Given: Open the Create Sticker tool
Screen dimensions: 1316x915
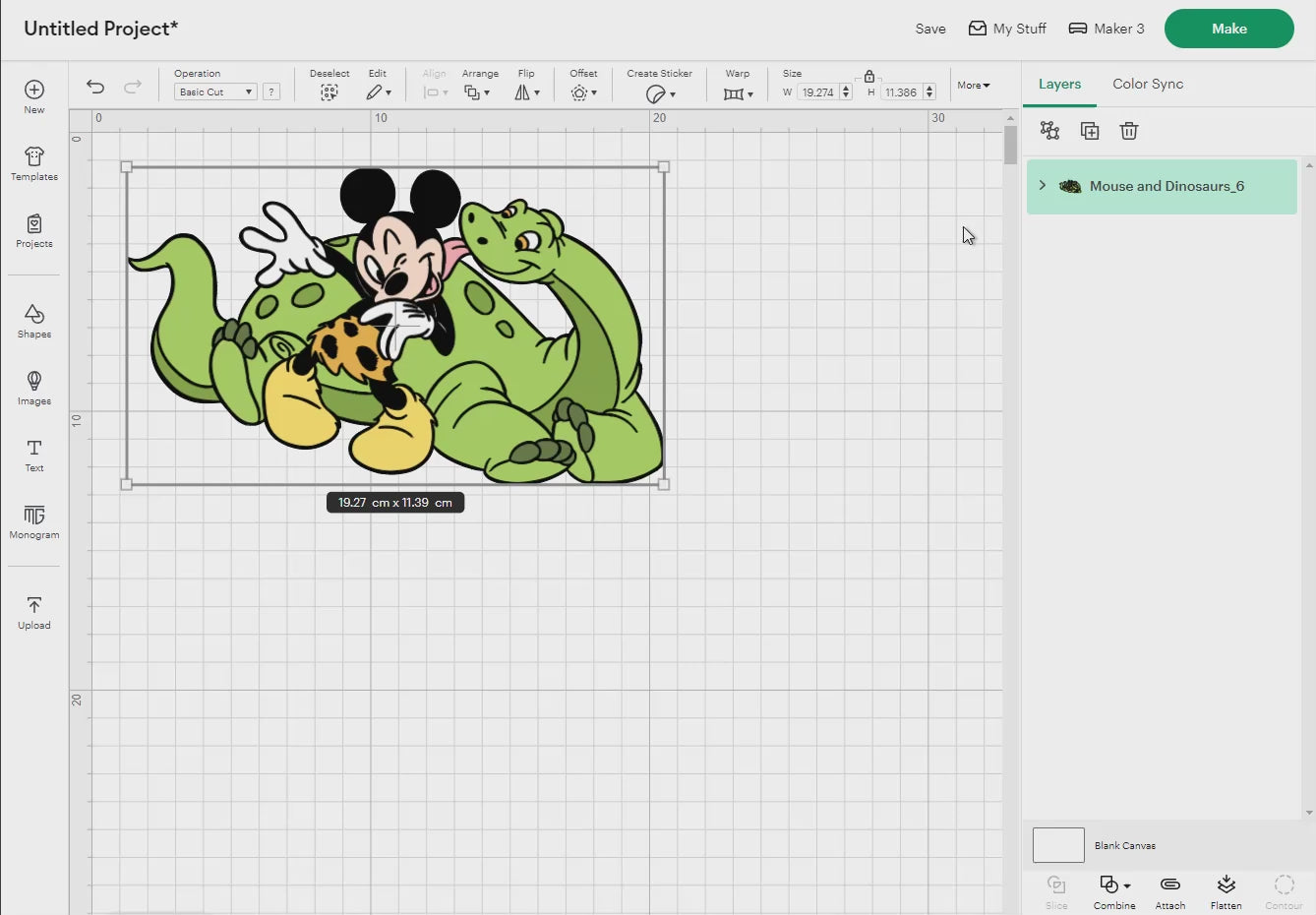Looking at the screenshot, I should 660,93.
